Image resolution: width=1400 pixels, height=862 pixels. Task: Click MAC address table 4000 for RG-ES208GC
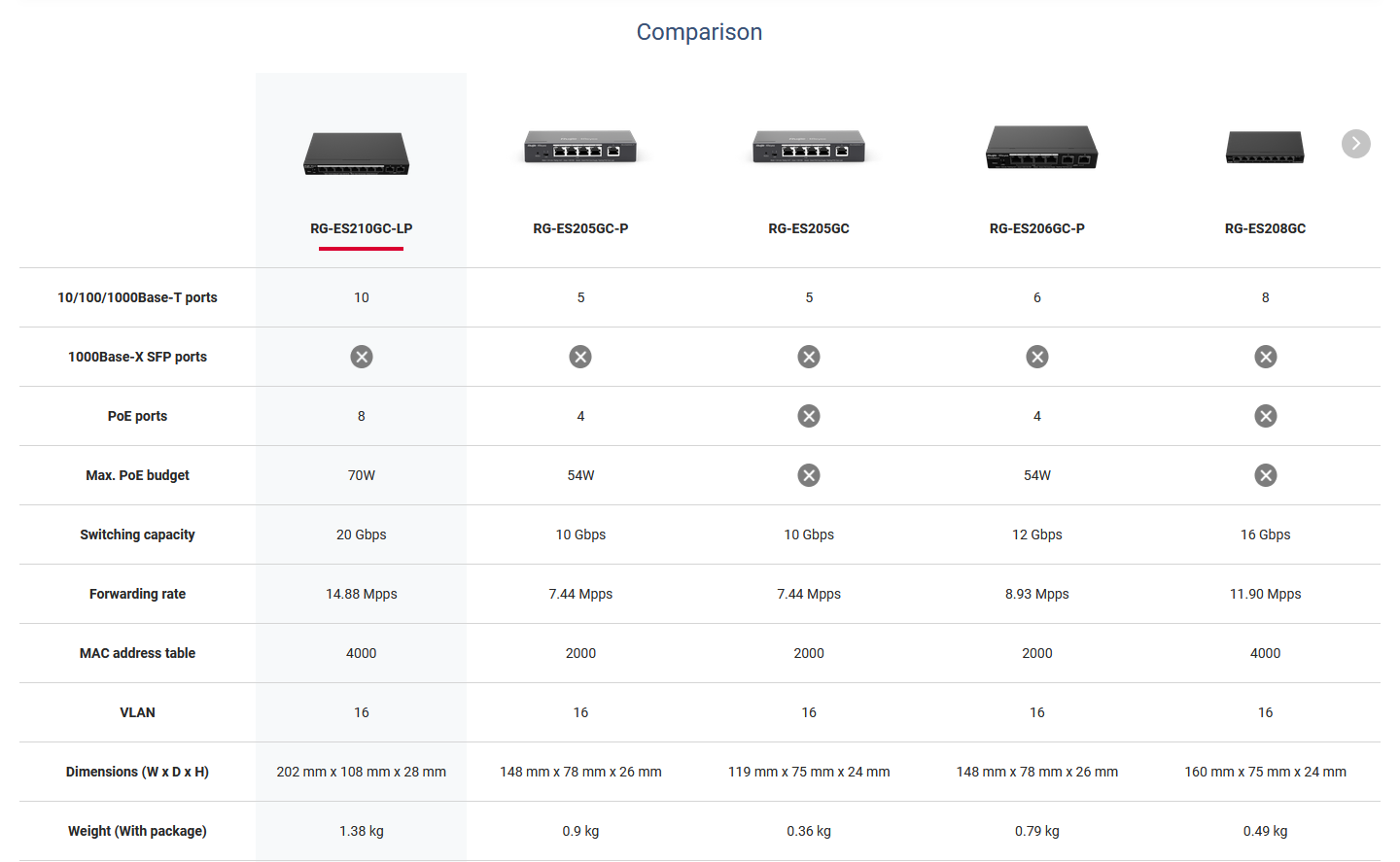[1266, 653]
